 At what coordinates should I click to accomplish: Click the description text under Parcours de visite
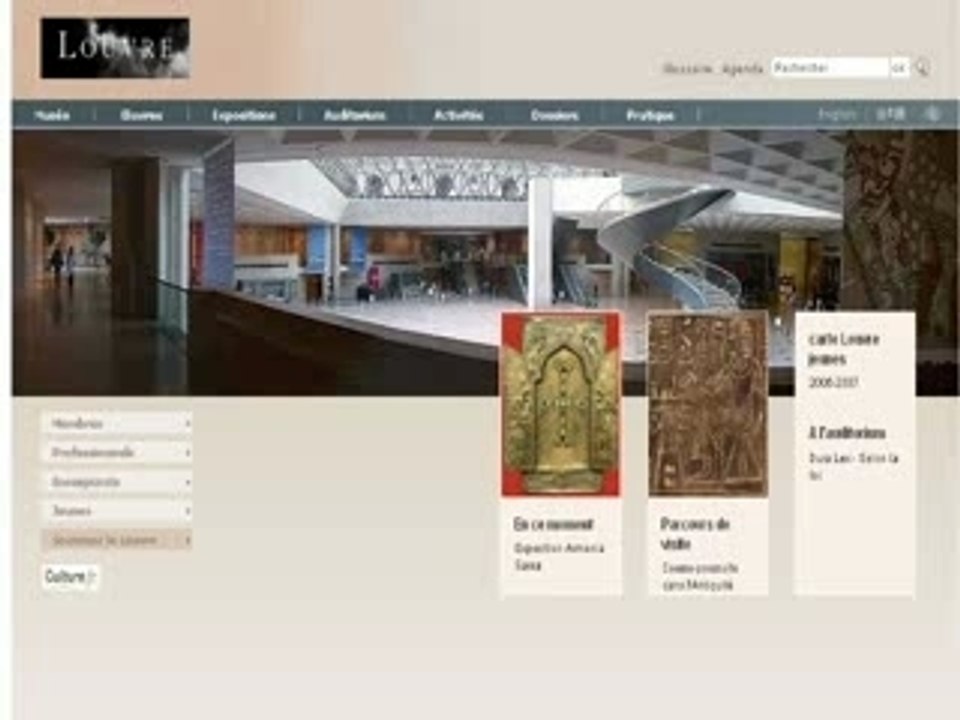click(699, 576)
